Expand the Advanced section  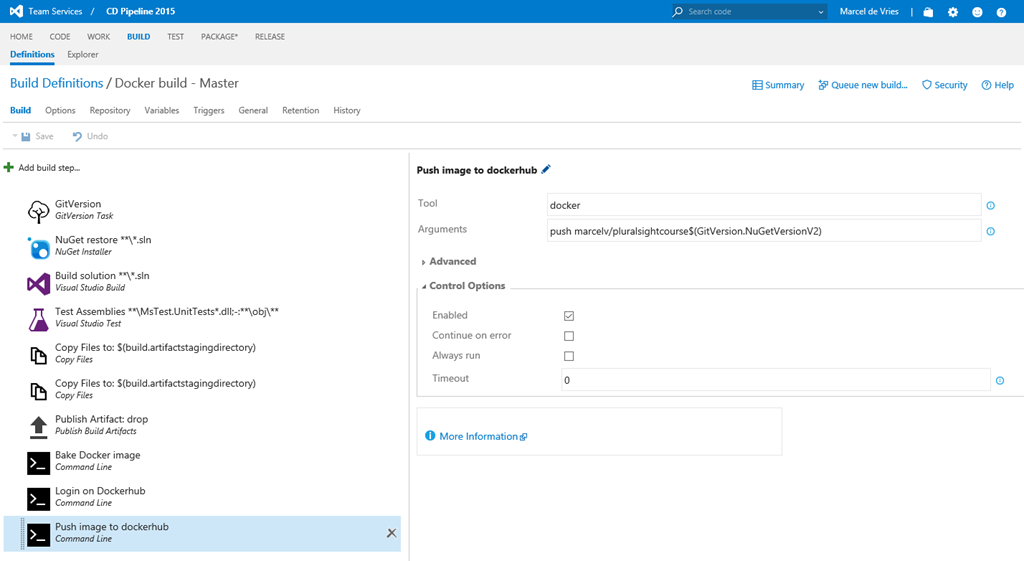point(452,262)
